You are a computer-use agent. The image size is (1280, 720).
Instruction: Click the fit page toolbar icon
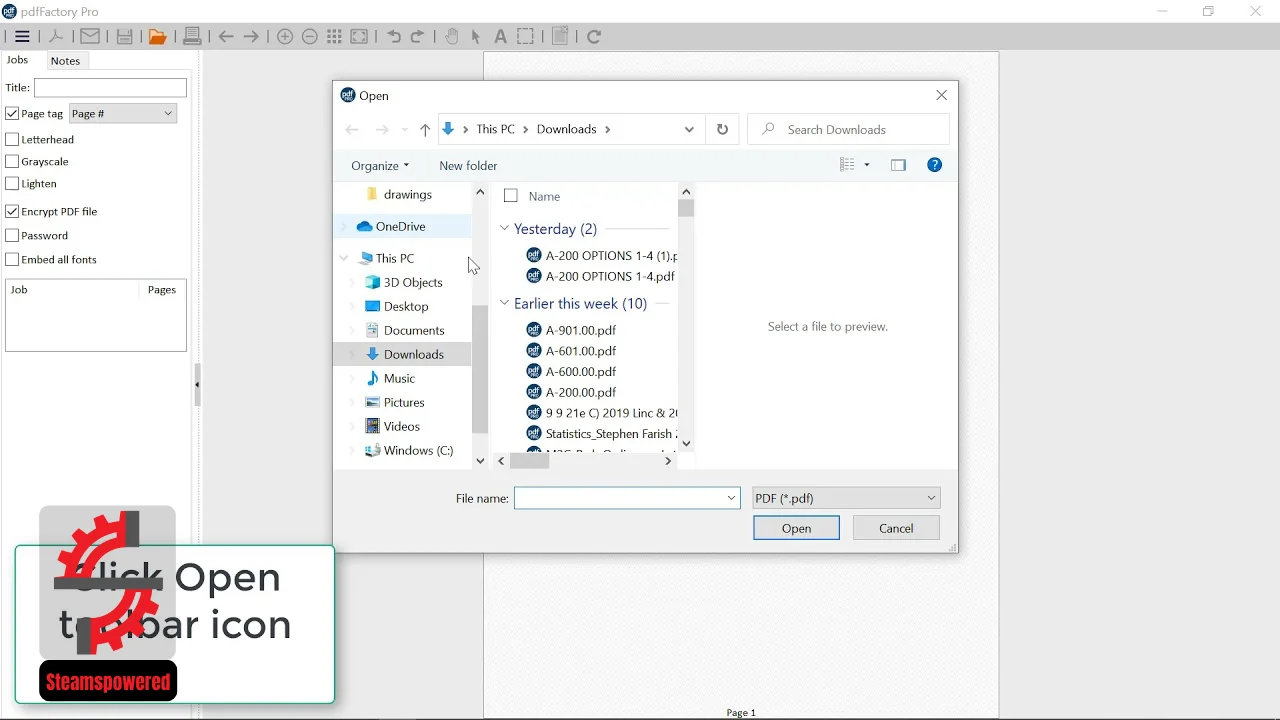[x=360, y=37]
